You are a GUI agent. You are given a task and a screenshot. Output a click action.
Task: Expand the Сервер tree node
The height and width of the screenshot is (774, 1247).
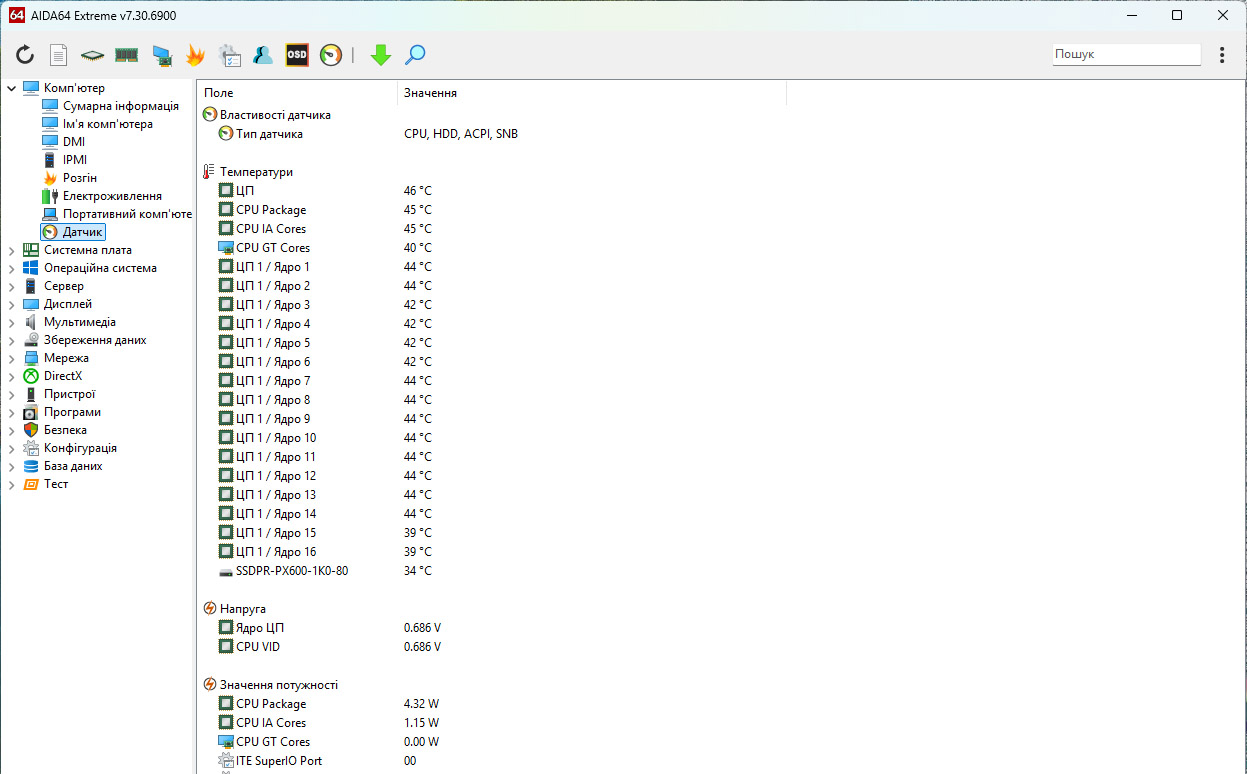coord(11,286)
